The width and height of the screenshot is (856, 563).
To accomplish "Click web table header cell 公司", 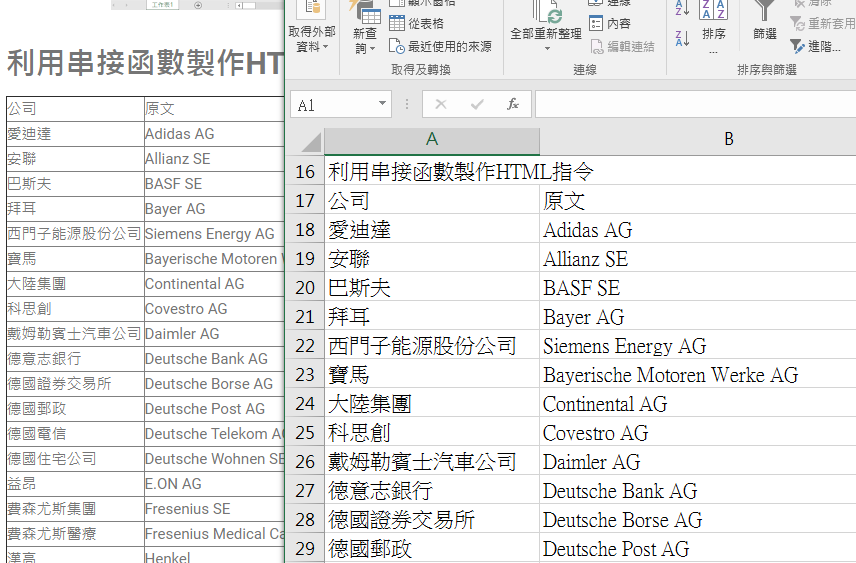I will pos(75,109).
